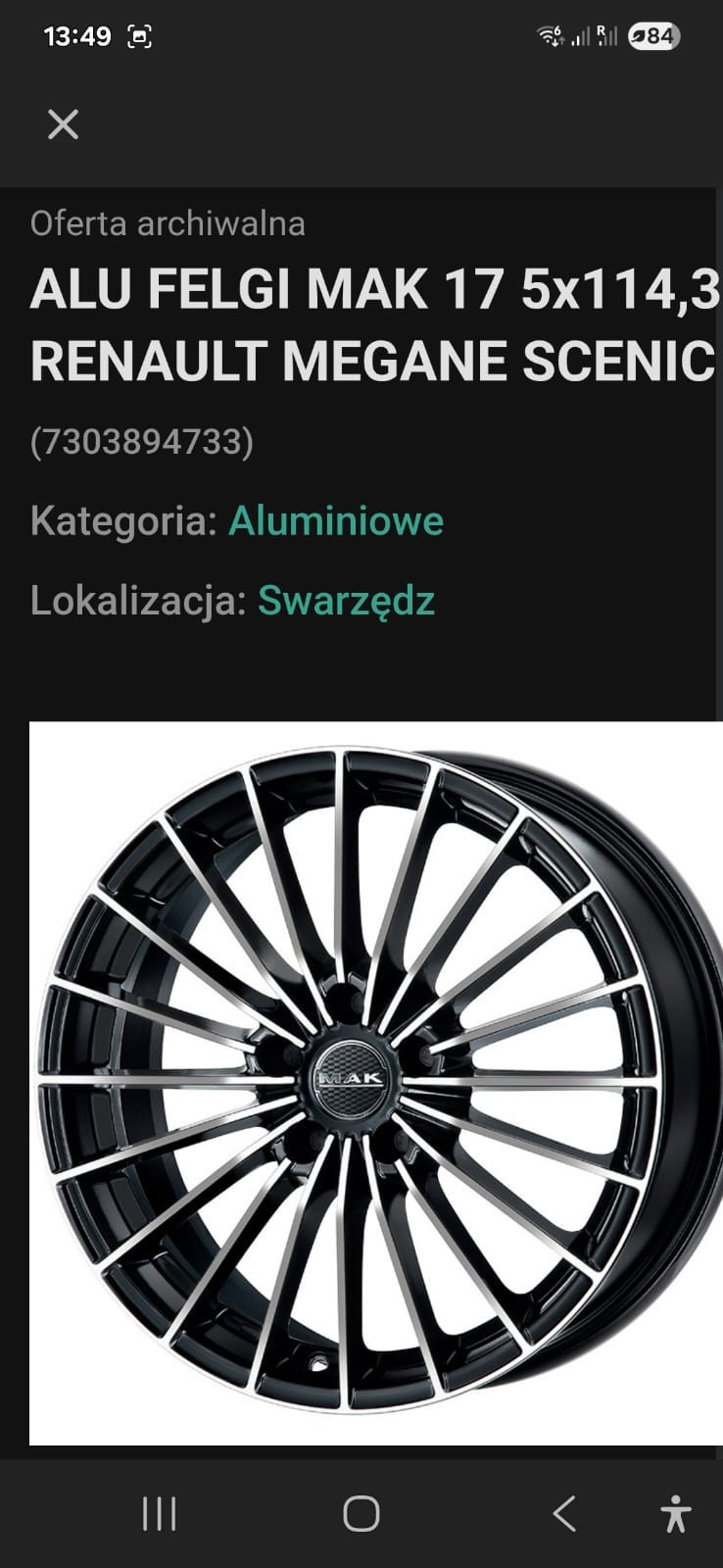Viewport: 723px width, 1568px height.
Task: Tap the Wi-Fi status icon
Action: (x=551, y=36)
